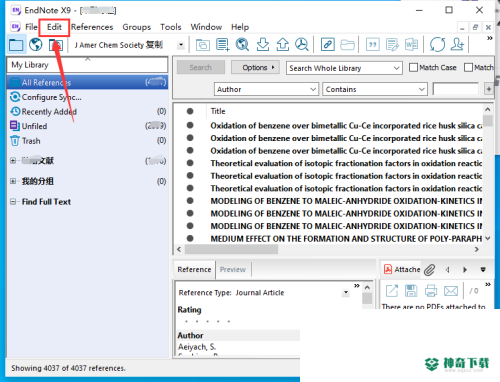Toggle read dot of MEDIUM EFFECT row

(190, 238)
